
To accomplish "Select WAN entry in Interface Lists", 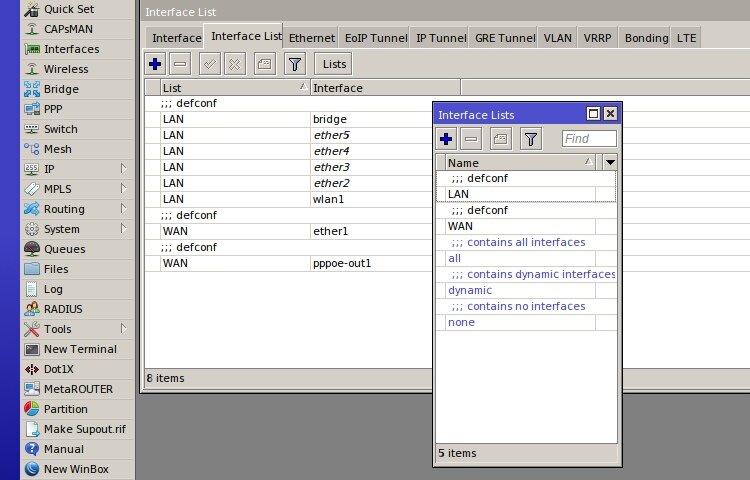I will tap(526, 226).
